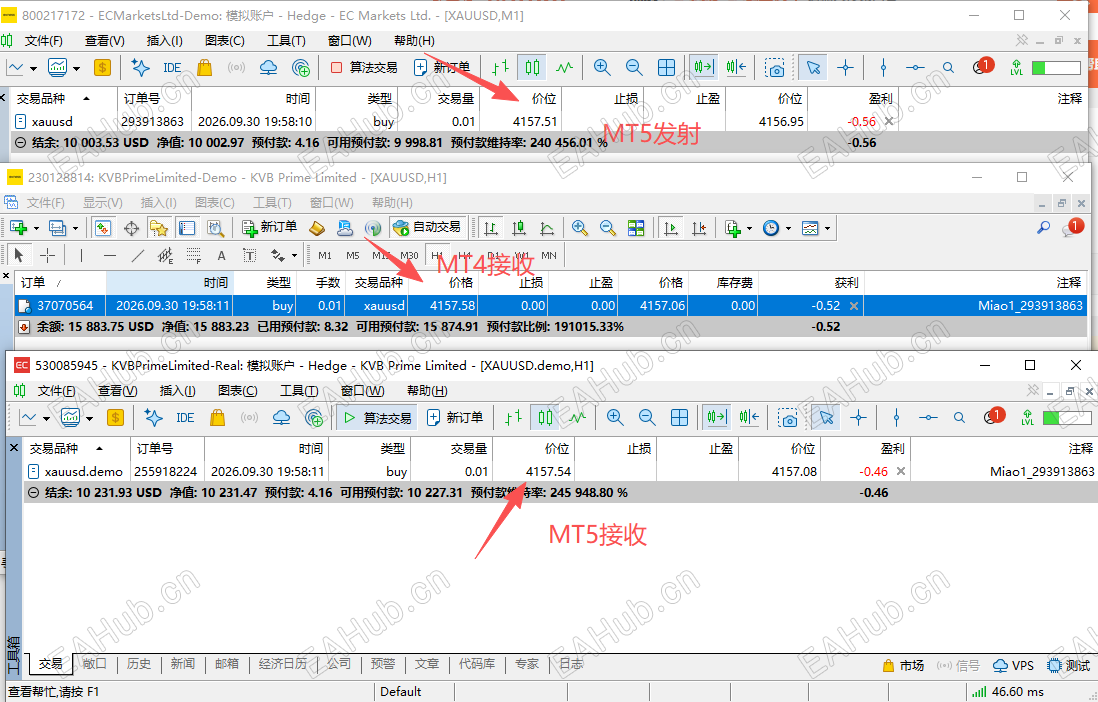Open line chart dropdown arrow in EC Markets toolbar
This screenshot has width=1098, height=702.
[x=33, y=69]
